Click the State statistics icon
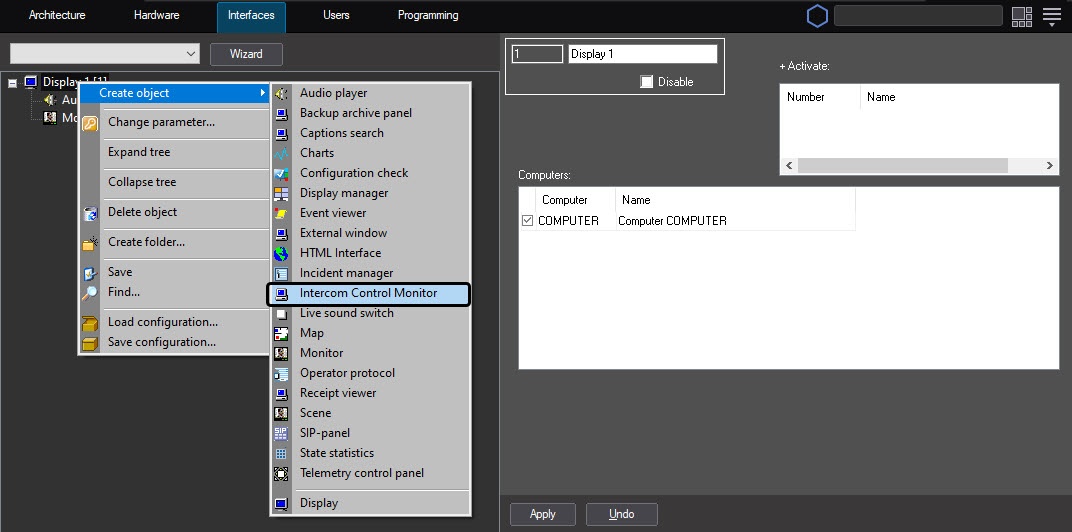Viewport: 1072px width, 532px height. pyautogui.click(x=281, y=453)
